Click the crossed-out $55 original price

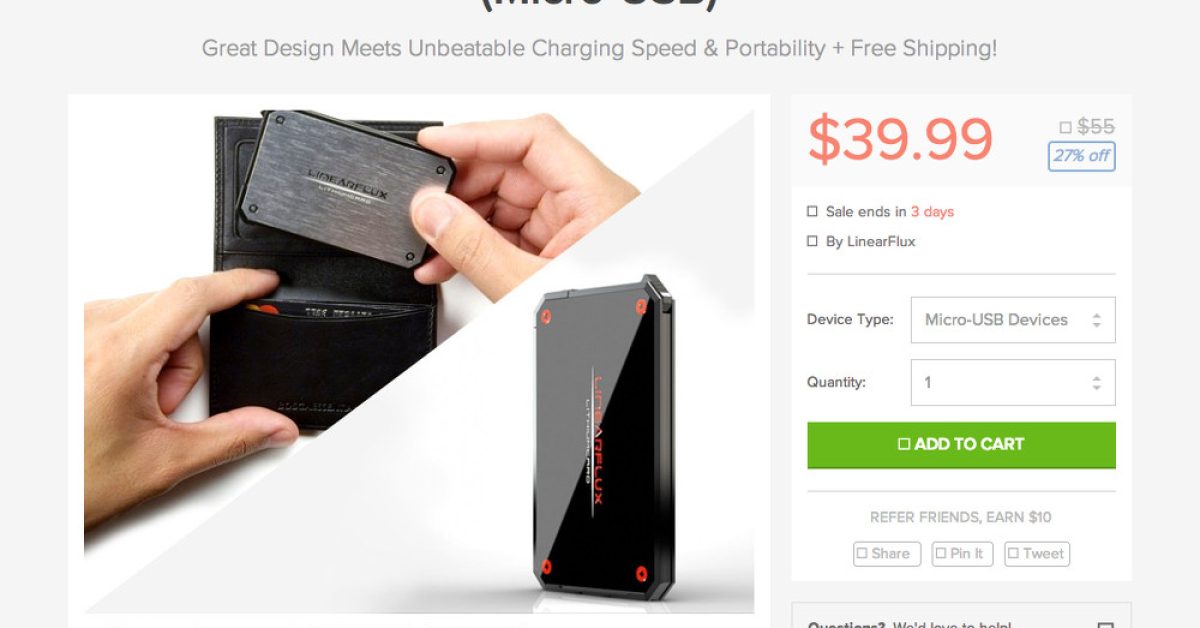pos(1096,127)
